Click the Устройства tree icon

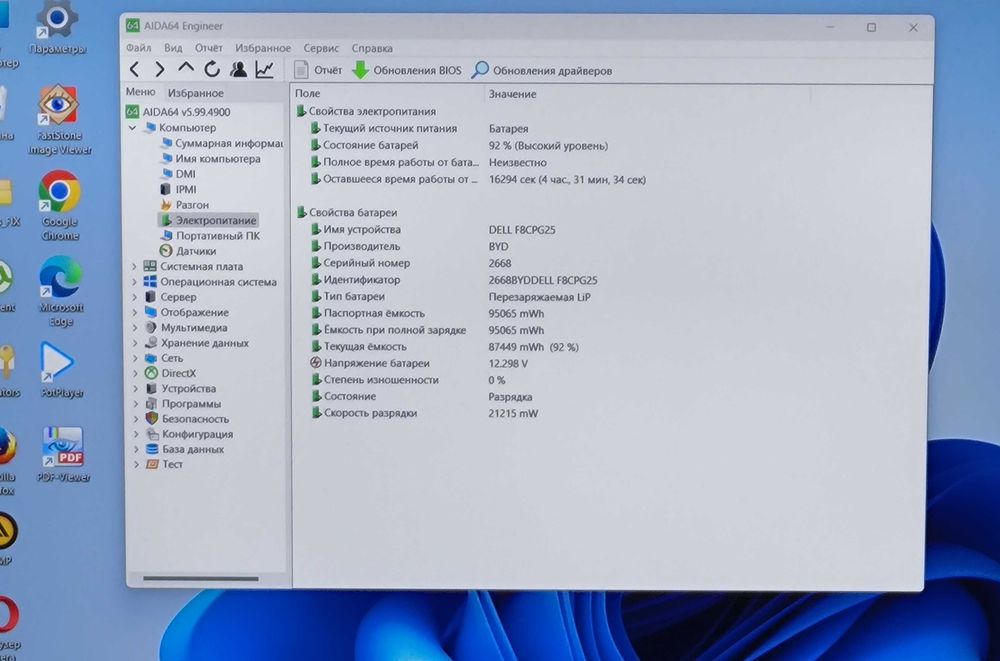click(x=151, y=389)
